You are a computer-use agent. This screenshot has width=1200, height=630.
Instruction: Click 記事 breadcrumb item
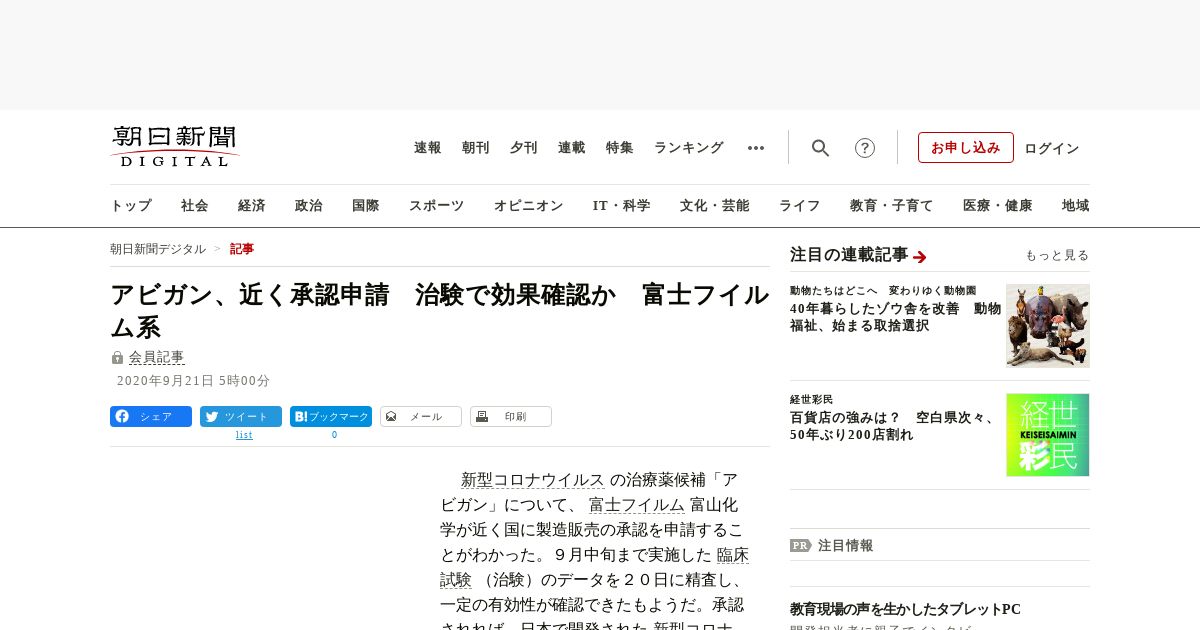[242, 249]
